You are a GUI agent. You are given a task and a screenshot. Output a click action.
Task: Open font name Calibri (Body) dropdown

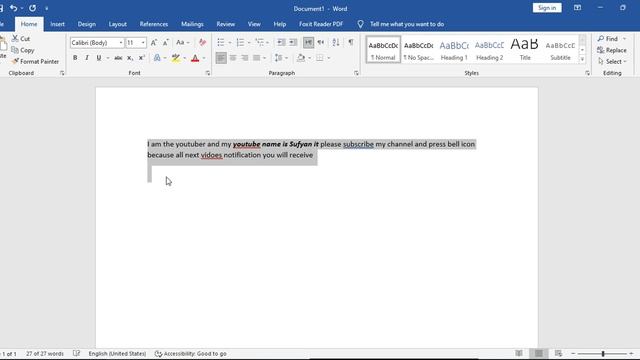[121, 43]
